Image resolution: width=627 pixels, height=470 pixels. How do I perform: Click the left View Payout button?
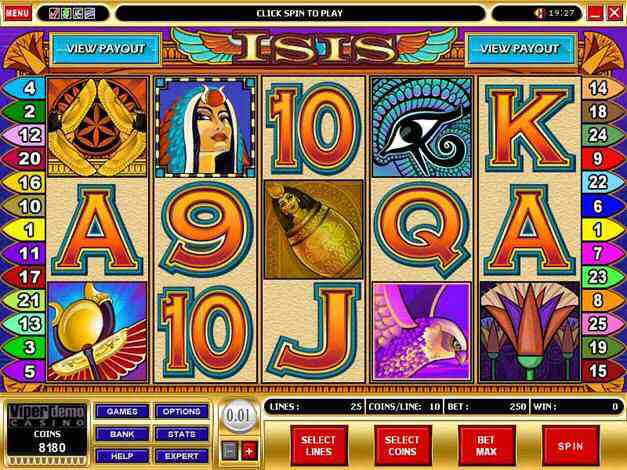(106, 49)
